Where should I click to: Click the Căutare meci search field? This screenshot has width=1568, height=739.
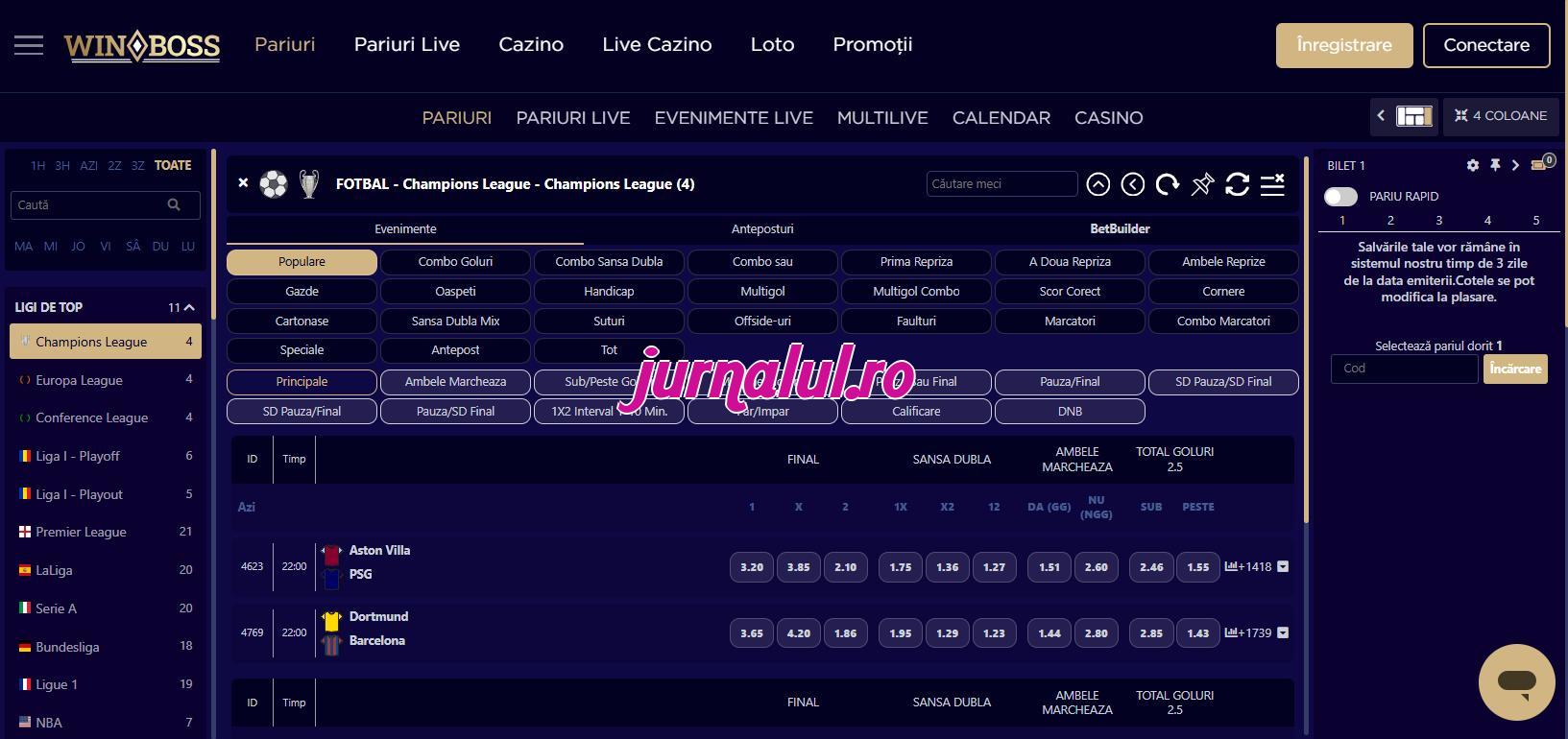[1001, 184]
